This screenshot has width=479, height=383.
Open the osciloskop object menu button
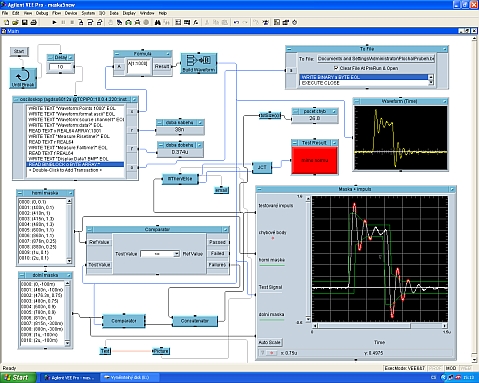point(16,99)
